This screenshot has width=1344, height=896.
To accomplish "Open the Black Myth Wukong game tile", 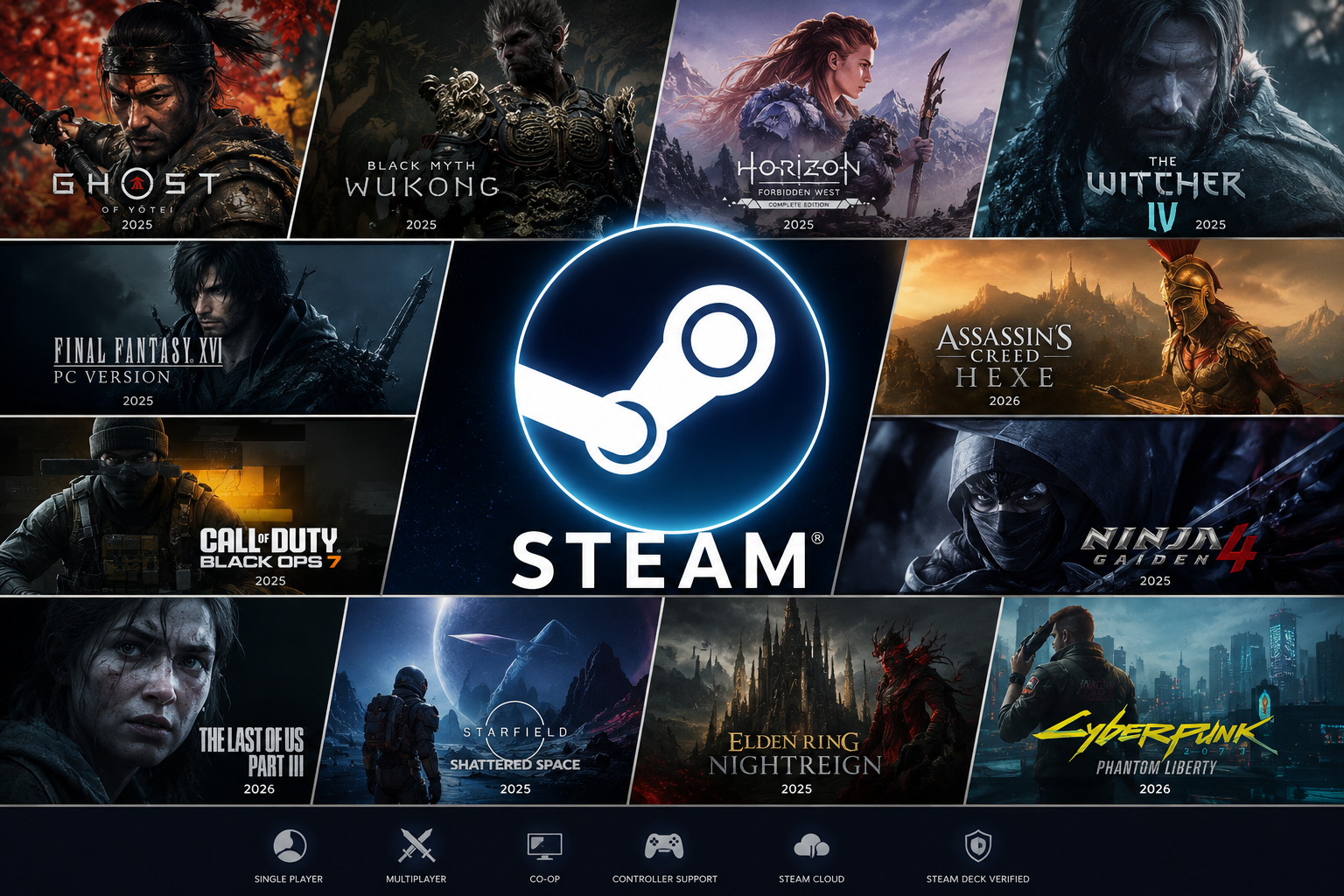I will 481,118.
